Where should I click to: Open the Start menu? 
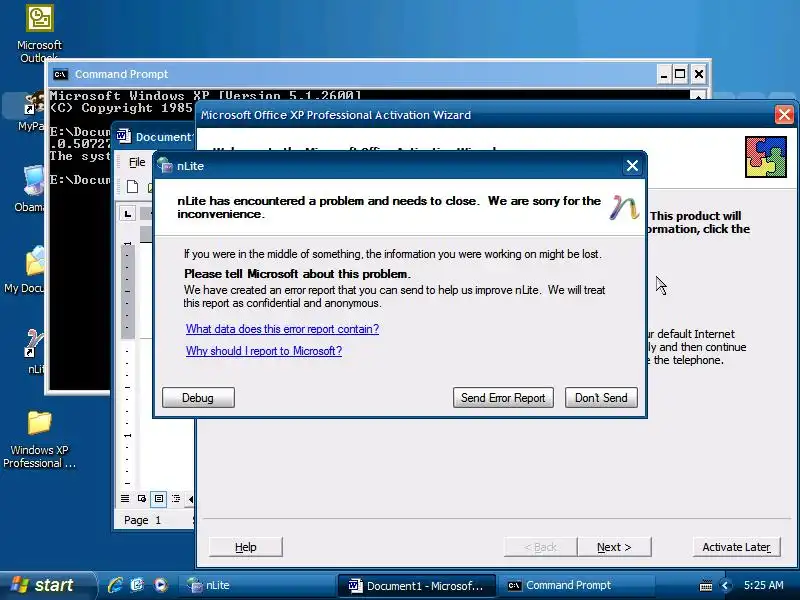[x=46, y=585]
